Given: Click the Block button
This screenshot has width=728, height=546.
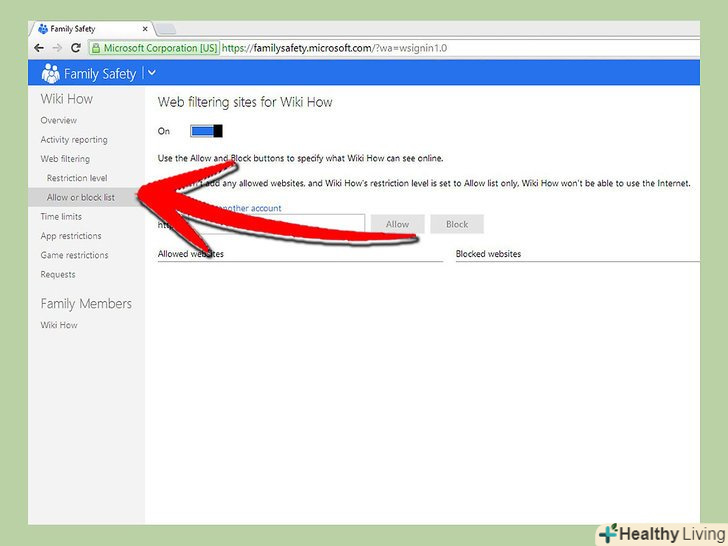Looking at the screenshot, I should [457, 224].
